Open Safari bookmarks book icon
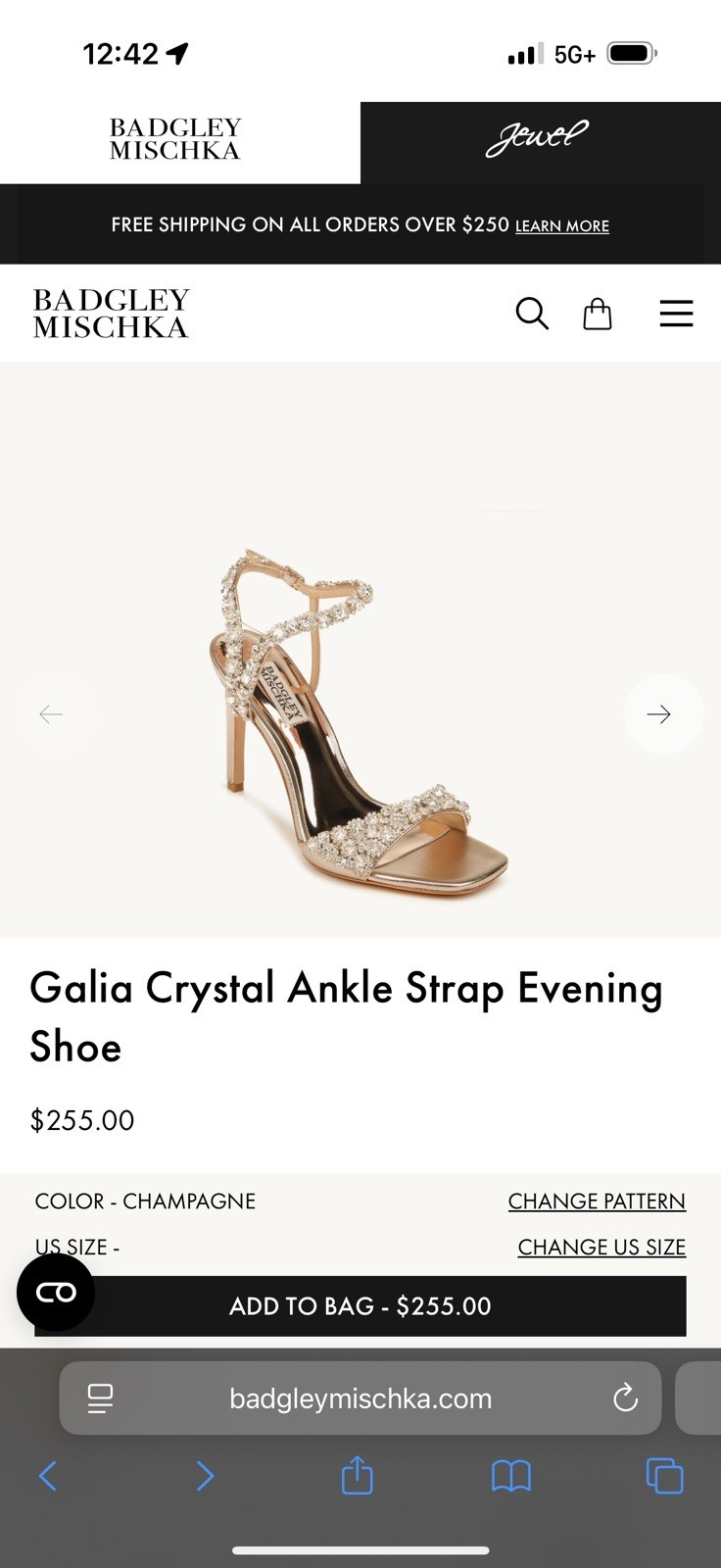 click(x=510, y=1476)
